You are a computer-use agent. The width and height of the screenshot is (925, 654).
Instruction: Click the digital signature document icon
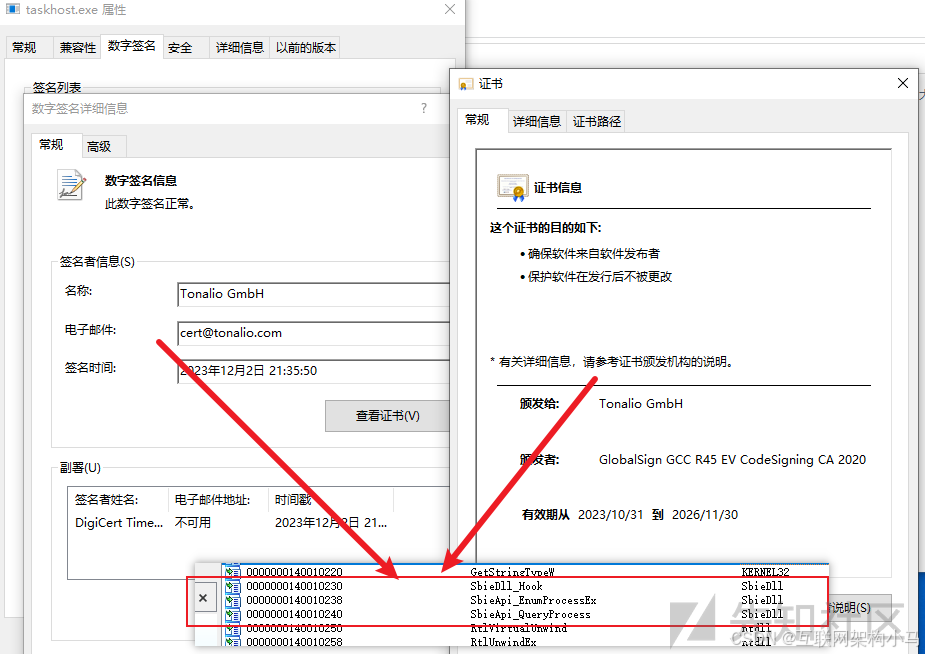[71, 185]
